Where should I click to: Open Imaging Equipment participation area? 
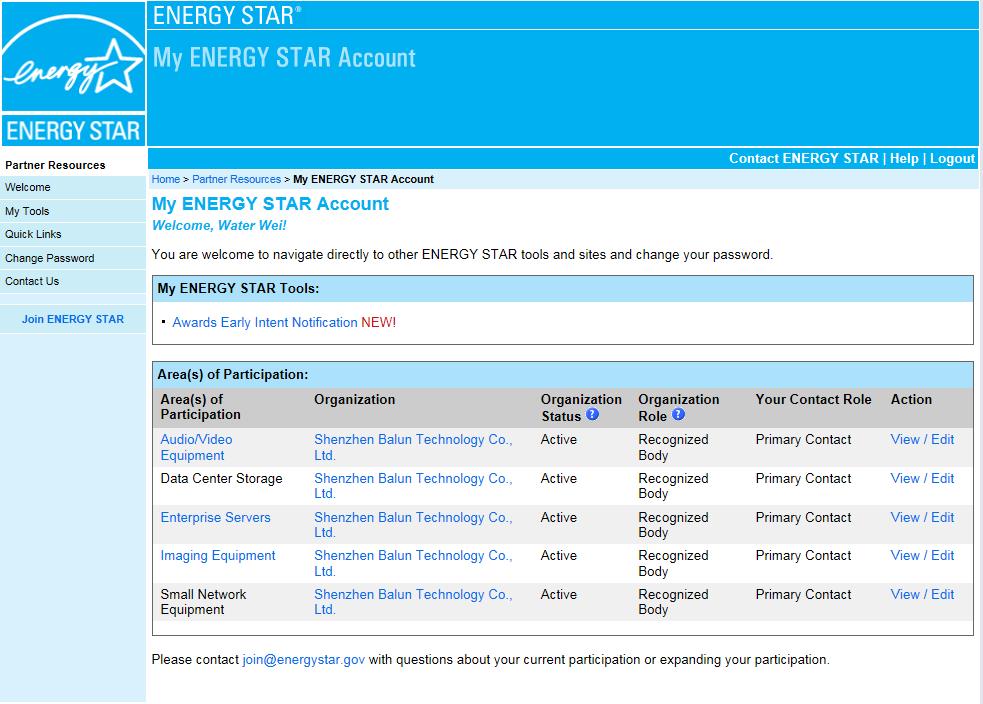coord(218,556)
